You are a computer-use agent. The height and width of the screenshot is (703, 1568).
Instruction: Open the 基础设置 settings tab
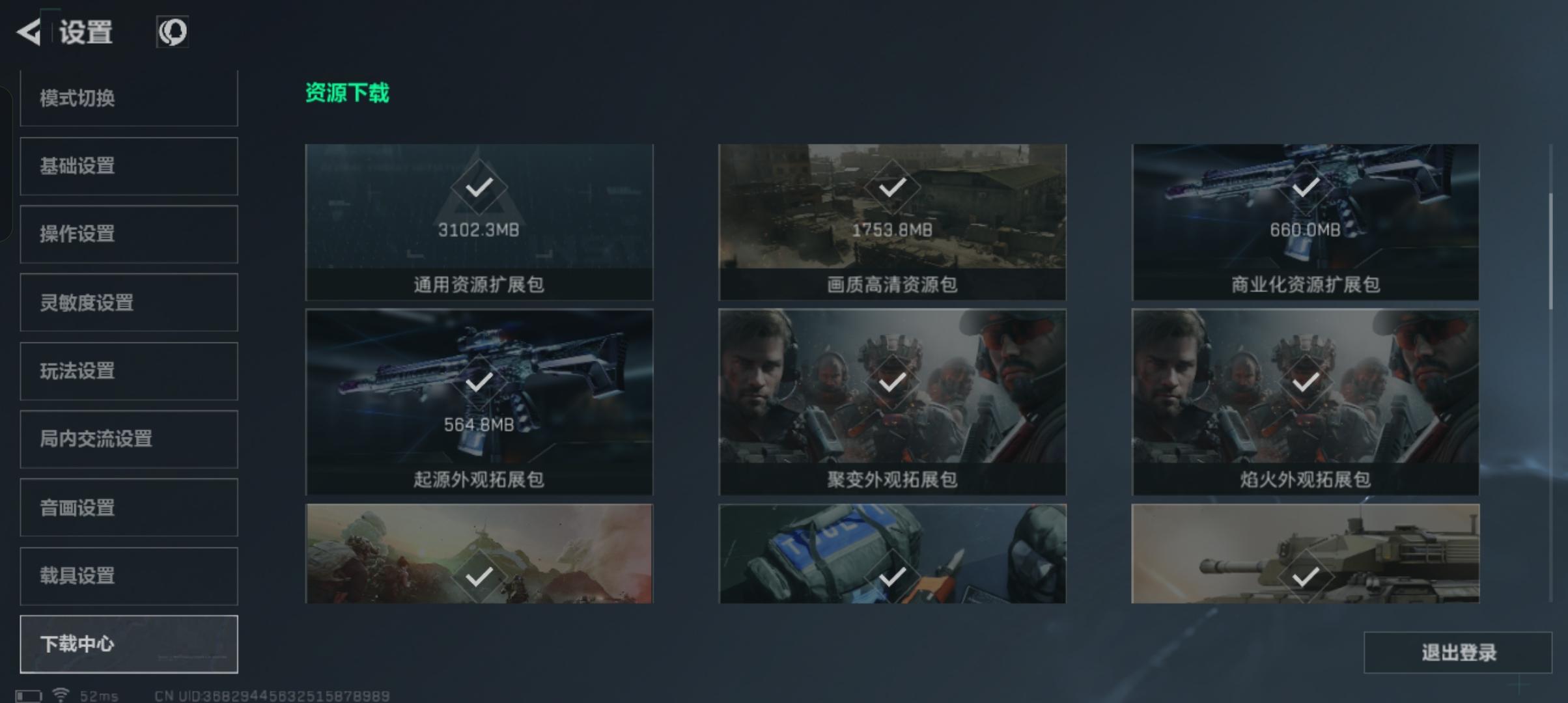click(x=129, y=166)
